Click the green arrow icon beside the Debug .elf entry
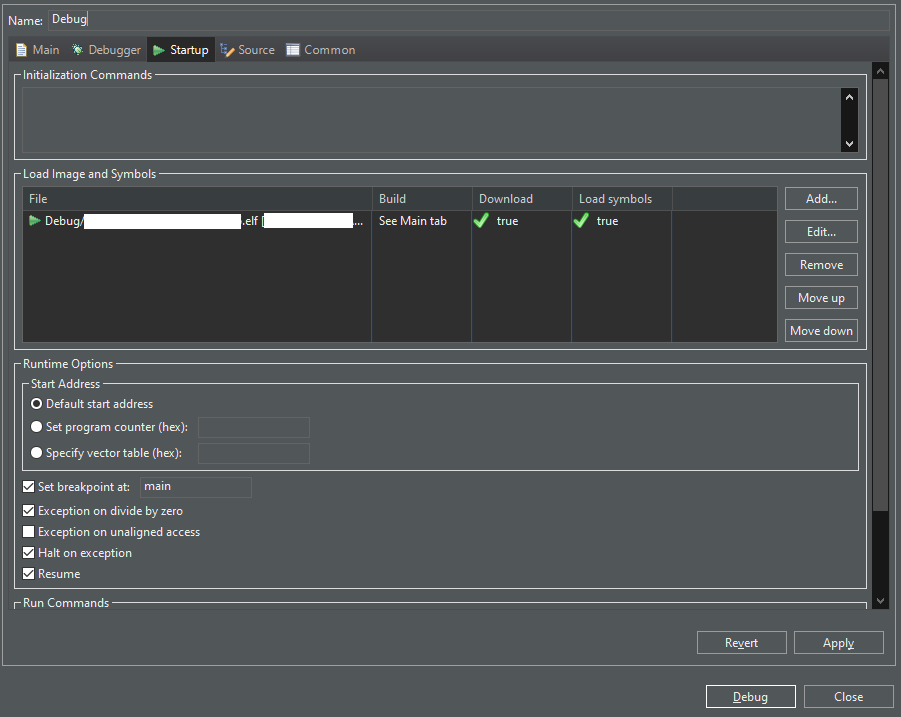 (32, 220)
